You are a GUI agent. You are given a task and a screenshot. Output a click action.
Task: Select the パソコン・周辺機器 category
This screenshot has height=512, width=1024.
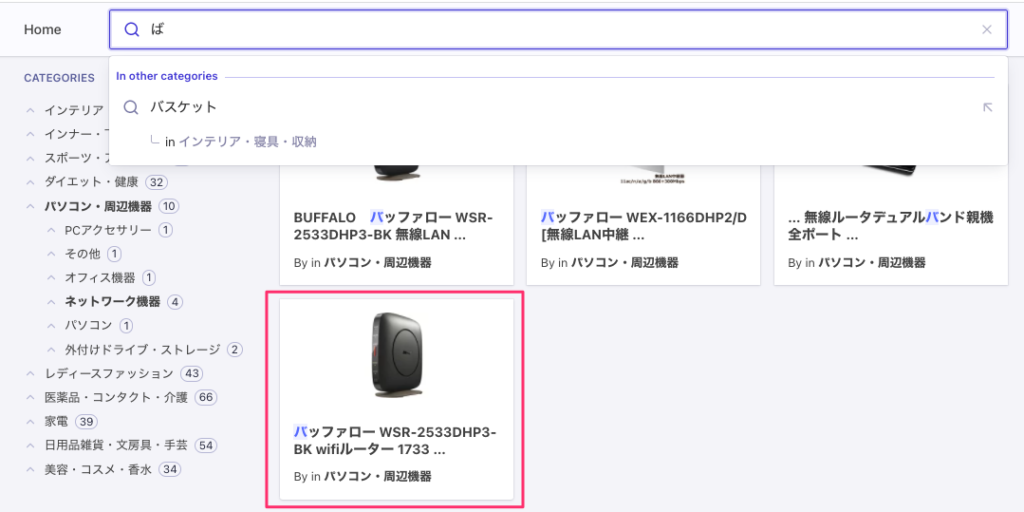pyautogui.click(x=98, y=206)
